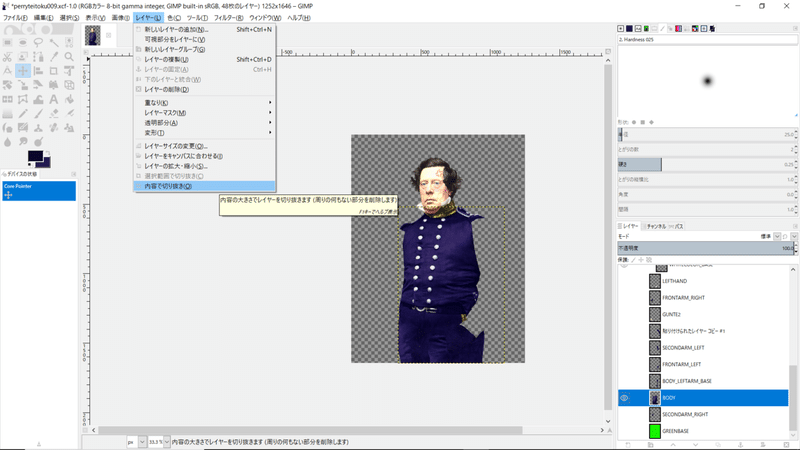Screen dimensions: 800x450
Task: Switch to the チャンネル tab
Action: pos(656,226)
